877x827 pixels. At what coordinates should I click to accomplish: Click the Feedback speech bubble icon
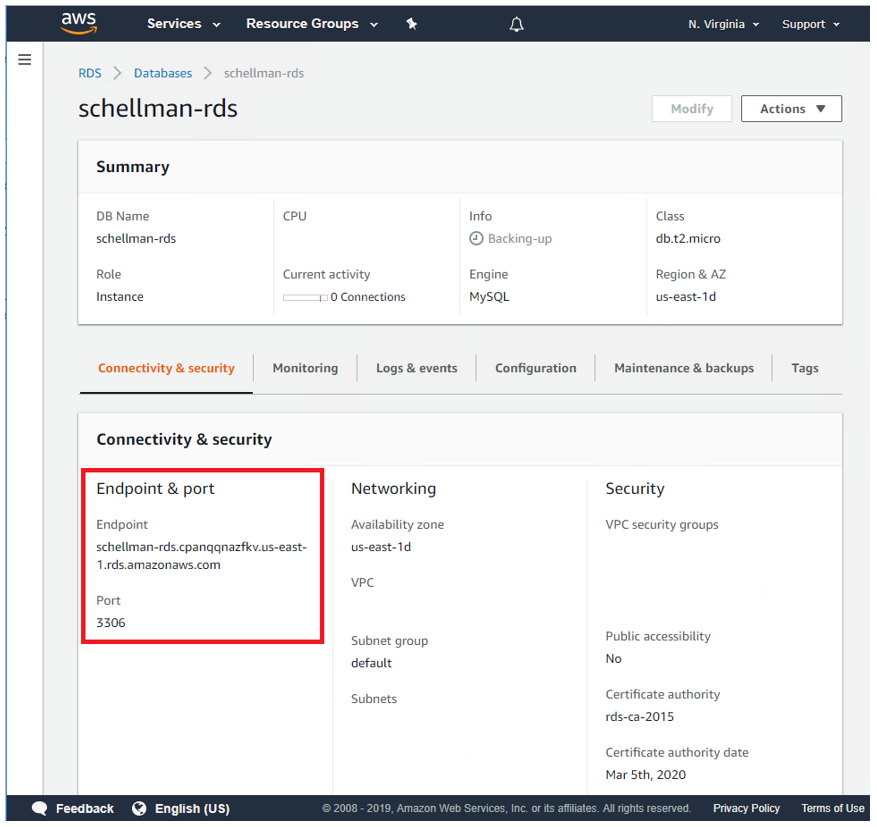[40, 809]
